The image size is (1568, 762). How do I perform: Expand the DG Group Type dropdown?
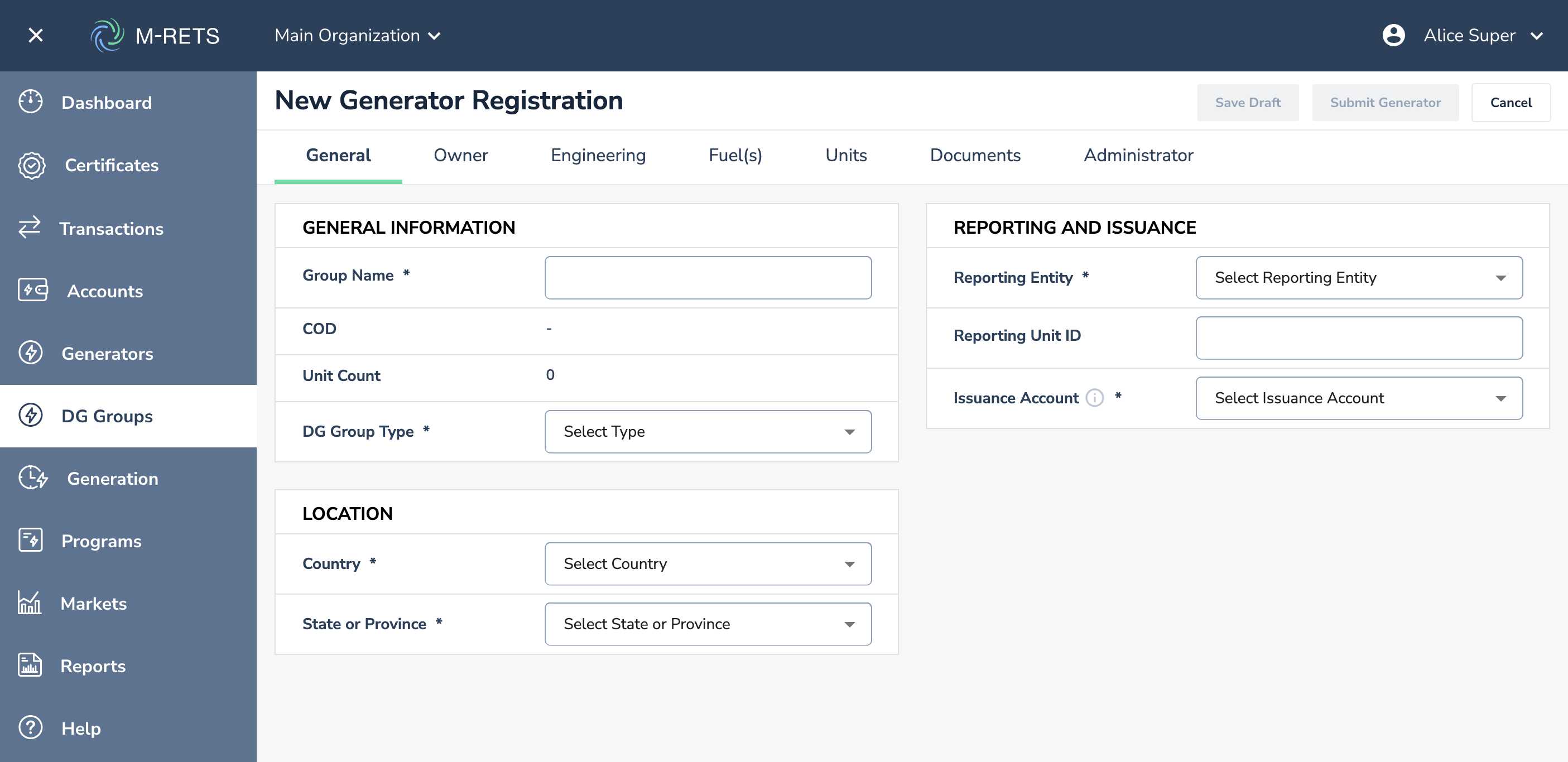(x=708, y=432)
